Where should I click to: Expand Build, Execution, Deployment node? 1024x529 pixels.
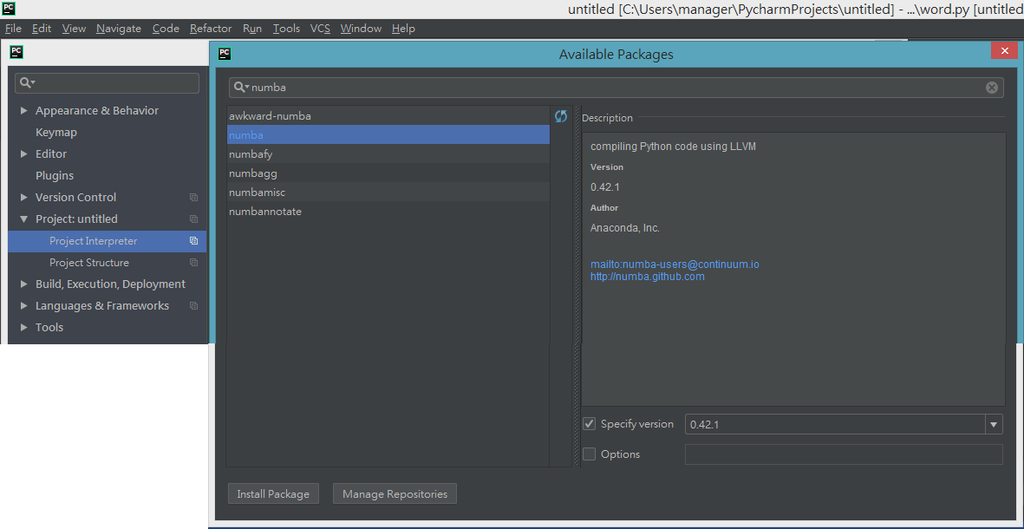tap(24, 284)
